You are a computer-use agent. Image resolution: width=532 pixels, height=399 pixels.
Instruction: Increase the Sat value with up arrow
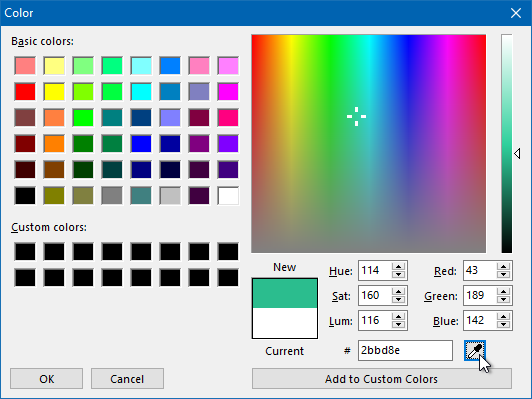398,291
